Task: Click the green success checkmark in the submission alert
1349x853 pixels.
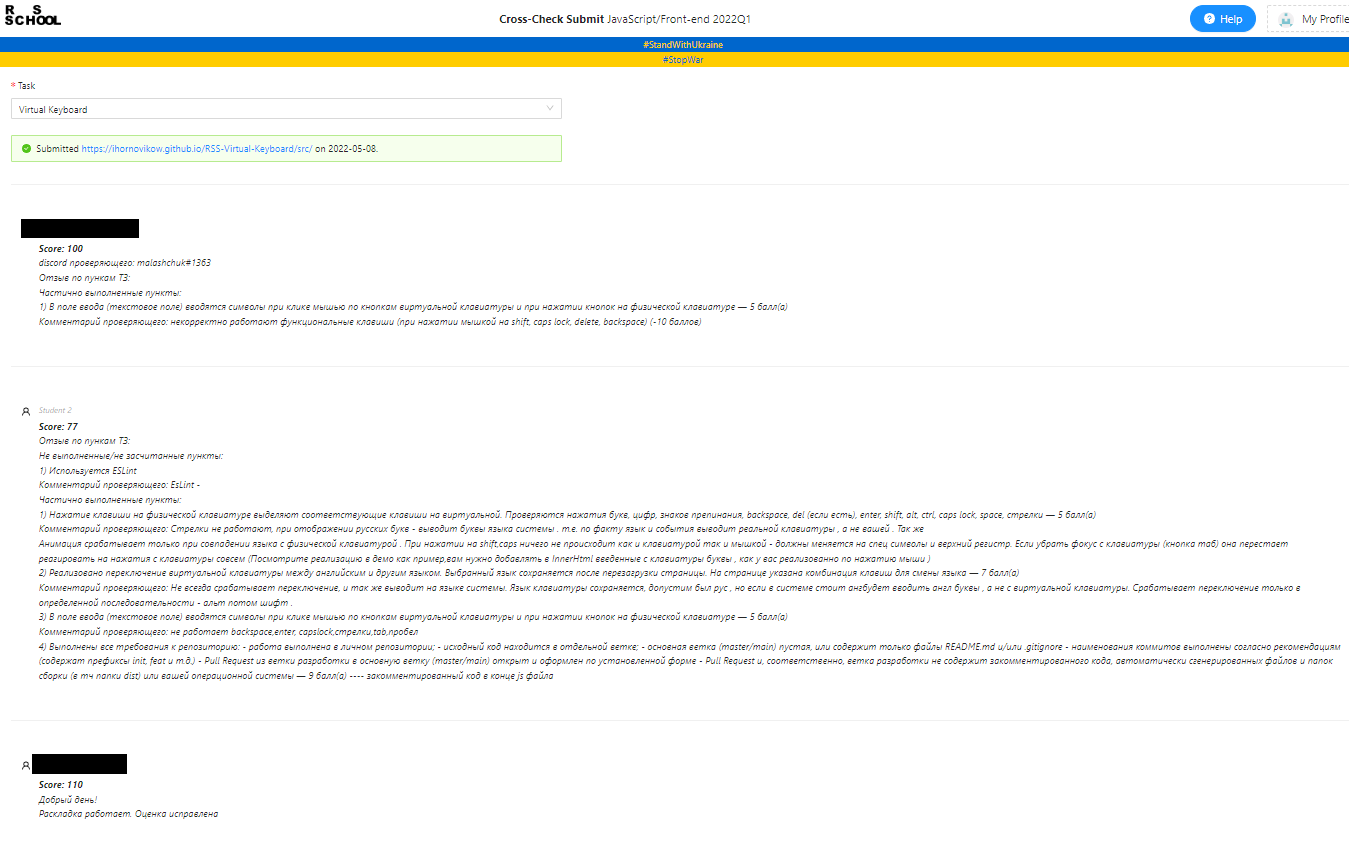Action: [26, 148]
